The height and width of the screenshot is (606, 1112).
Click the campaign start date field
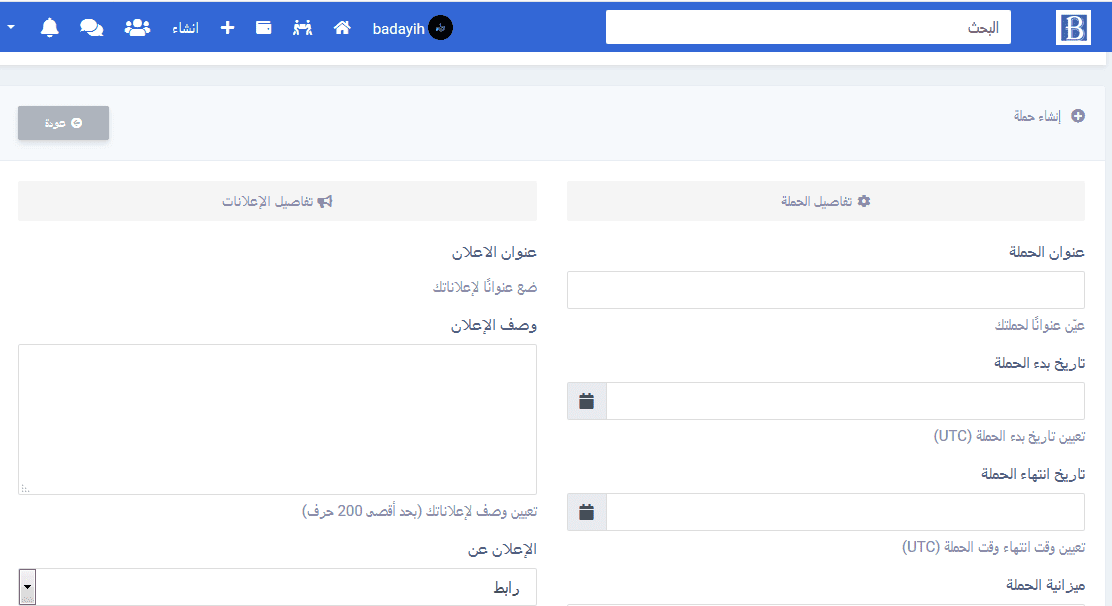pos(845,401)
